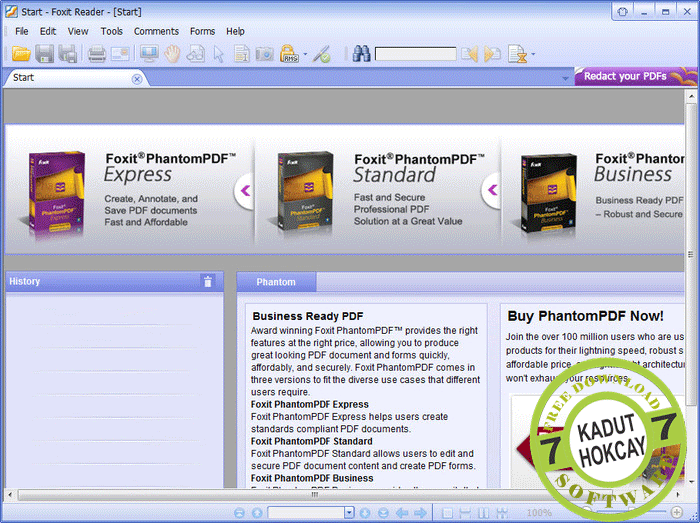Click the arrow left of PhantomPDF Business
Viewport: 700px width, 523px height.
tap(492, 190)
